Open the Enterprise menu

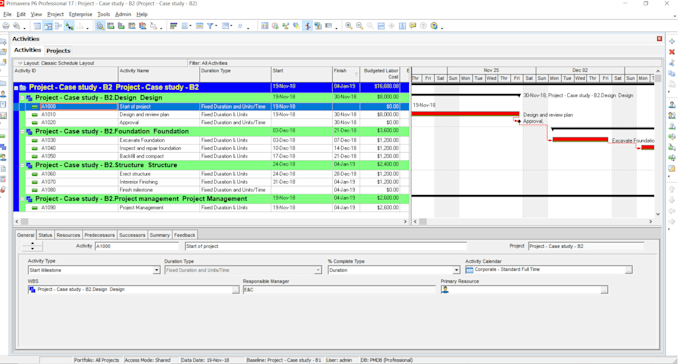point(80,14)
